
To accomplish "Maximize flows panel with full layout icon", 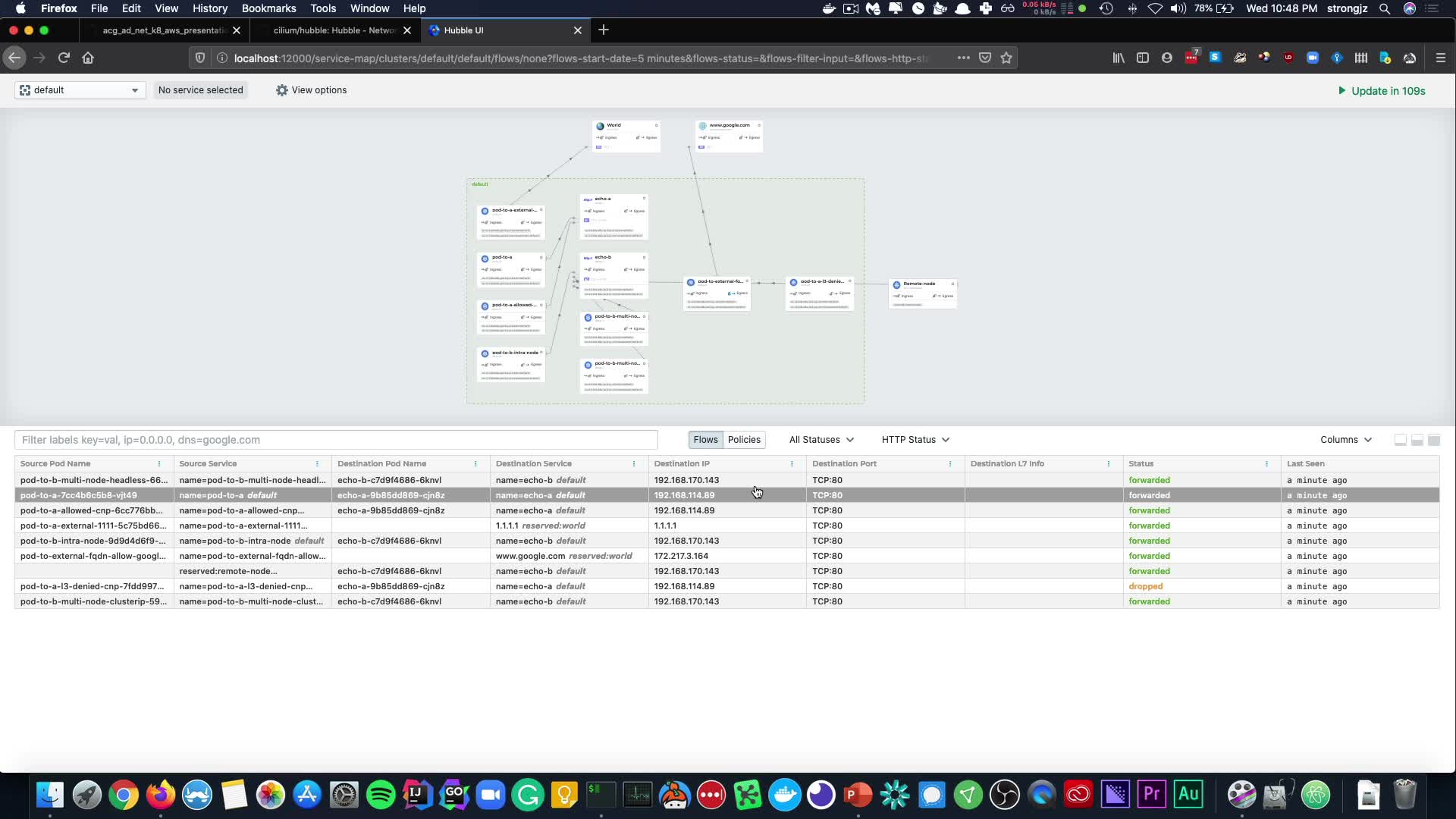I will point(1433,440).
